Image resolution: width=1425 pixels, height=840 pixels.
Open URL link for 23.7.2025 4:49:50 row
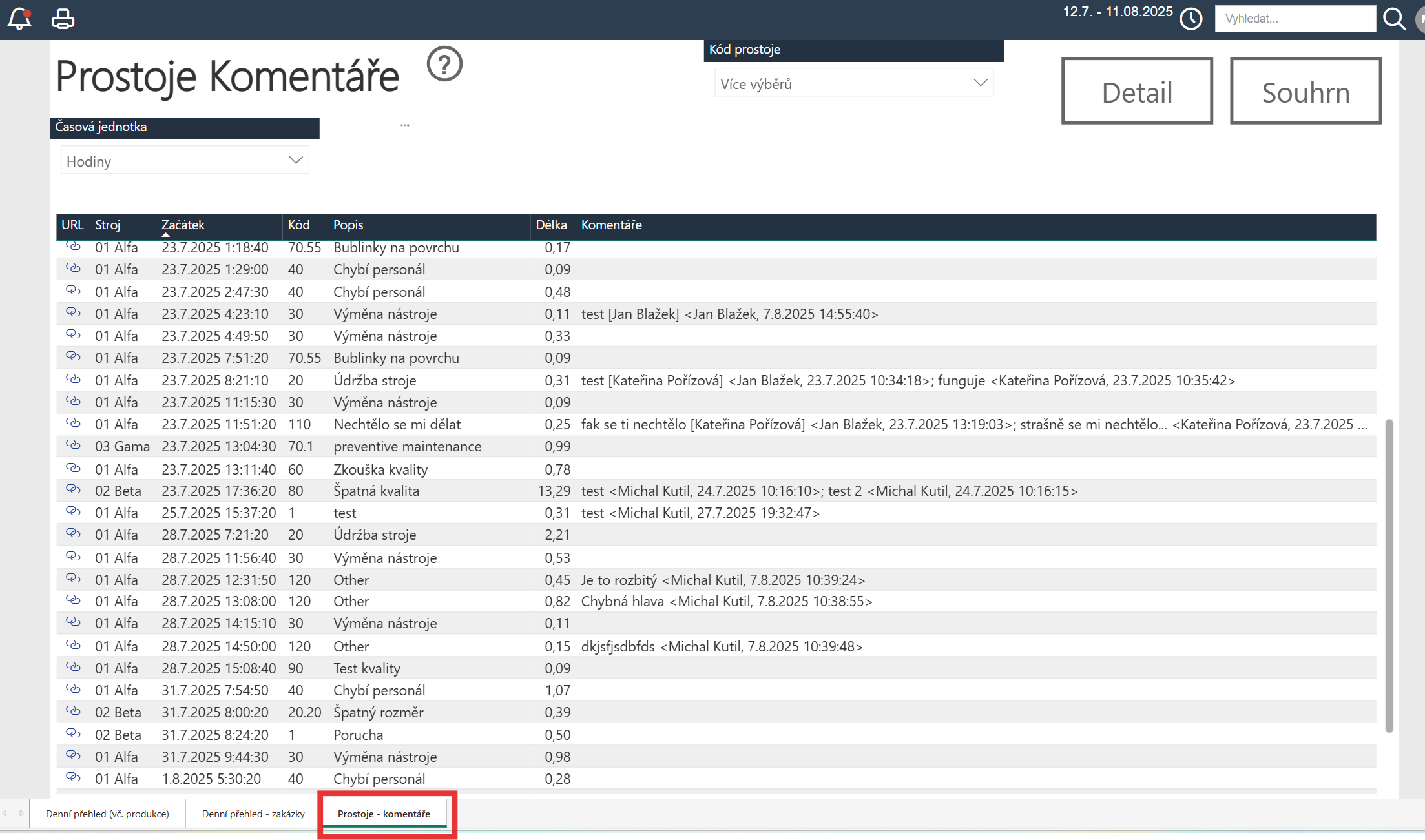pos(73,334)
